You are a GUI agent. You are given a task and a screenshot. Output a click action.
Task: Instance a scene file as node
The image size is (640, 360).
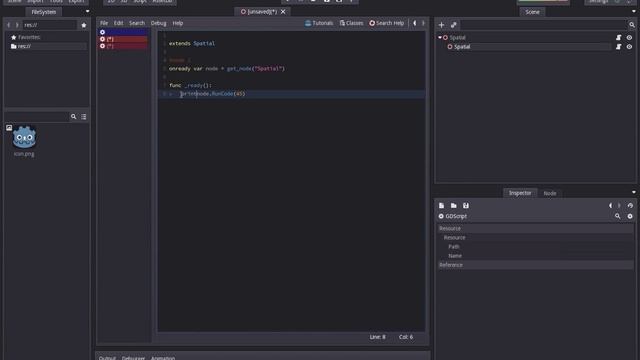click(x=453, y=25)
